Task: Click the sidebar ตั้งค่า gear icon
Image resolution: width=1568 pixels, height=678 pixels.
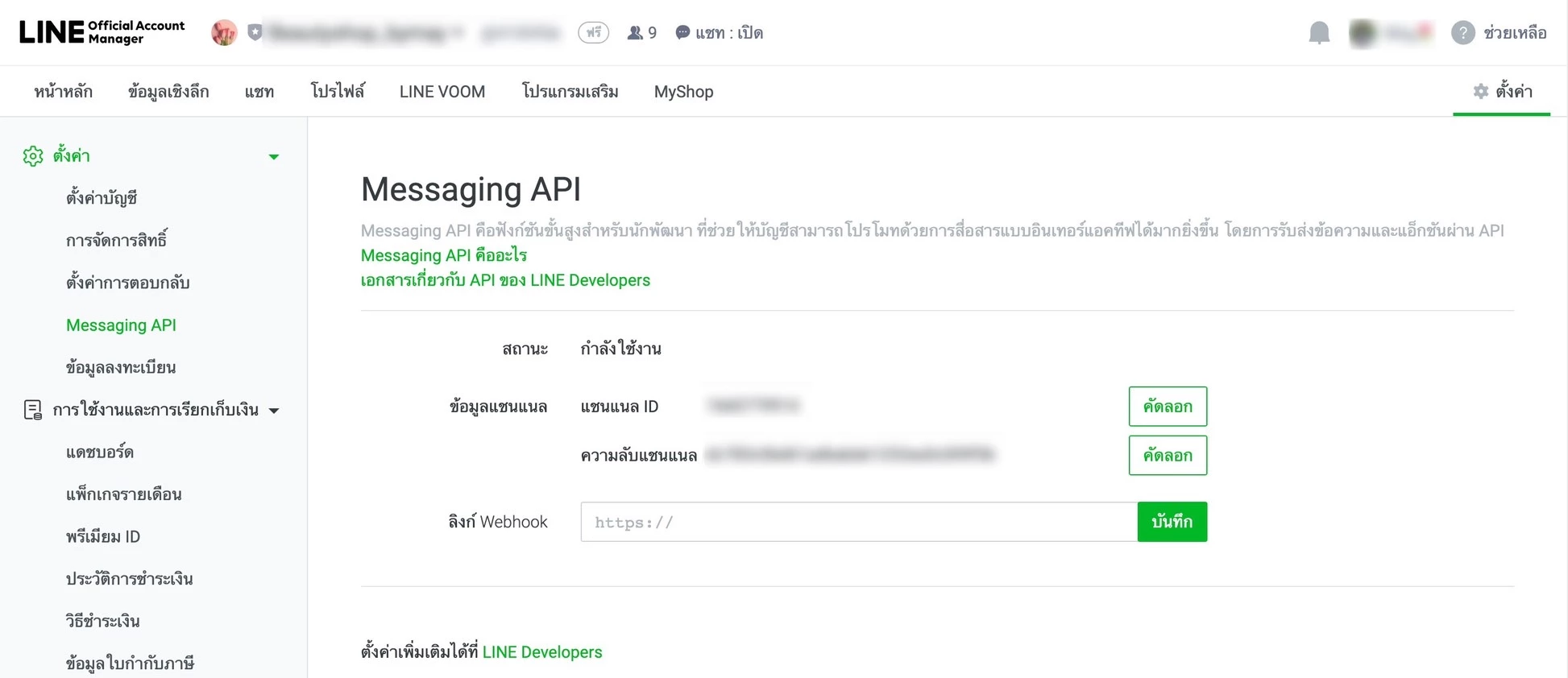Action: click(33, 155)
